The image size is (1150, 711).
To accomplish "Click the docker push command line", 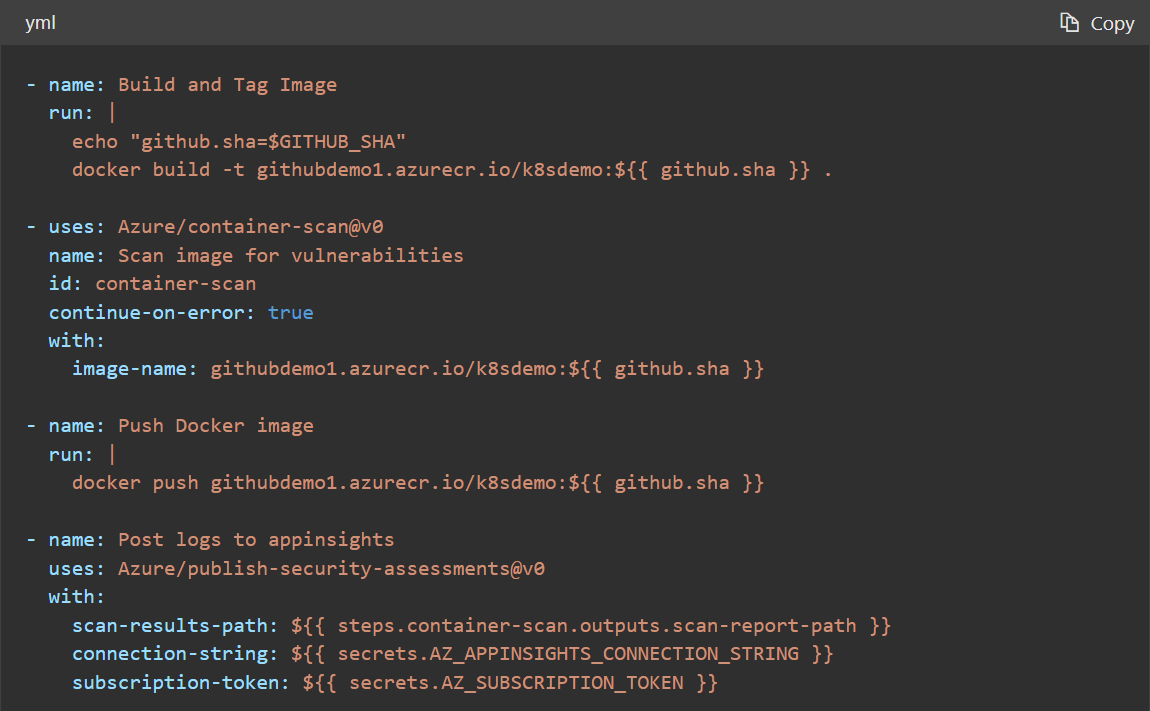I will click(x=420, y=482).
